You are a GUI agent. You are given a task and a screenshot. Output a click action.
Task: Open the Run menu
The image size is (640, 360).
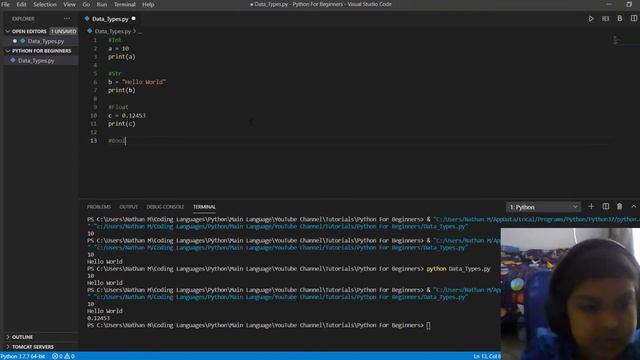(x=102, y=4)
